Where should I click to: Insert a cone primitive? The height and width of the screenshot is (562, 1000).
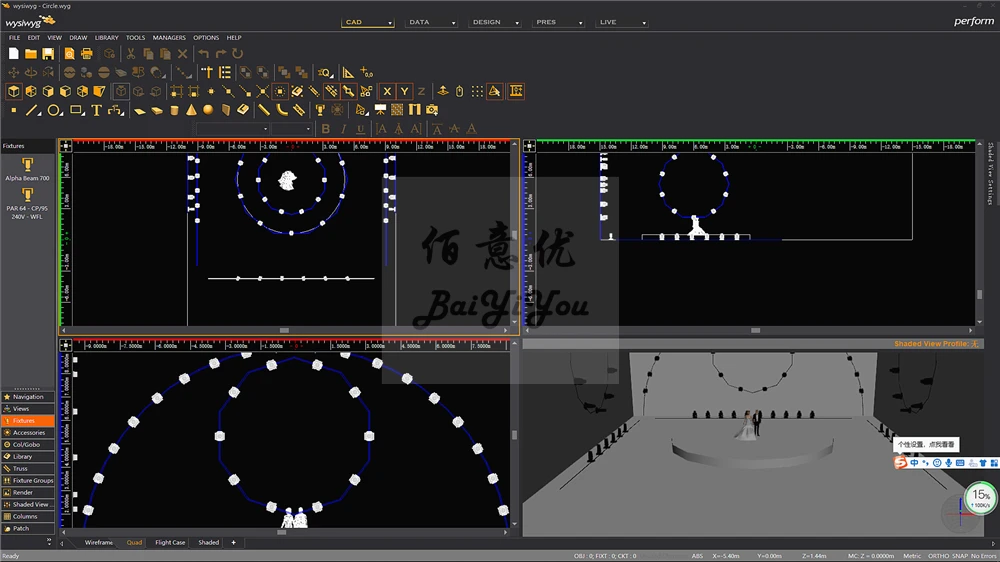191,110
